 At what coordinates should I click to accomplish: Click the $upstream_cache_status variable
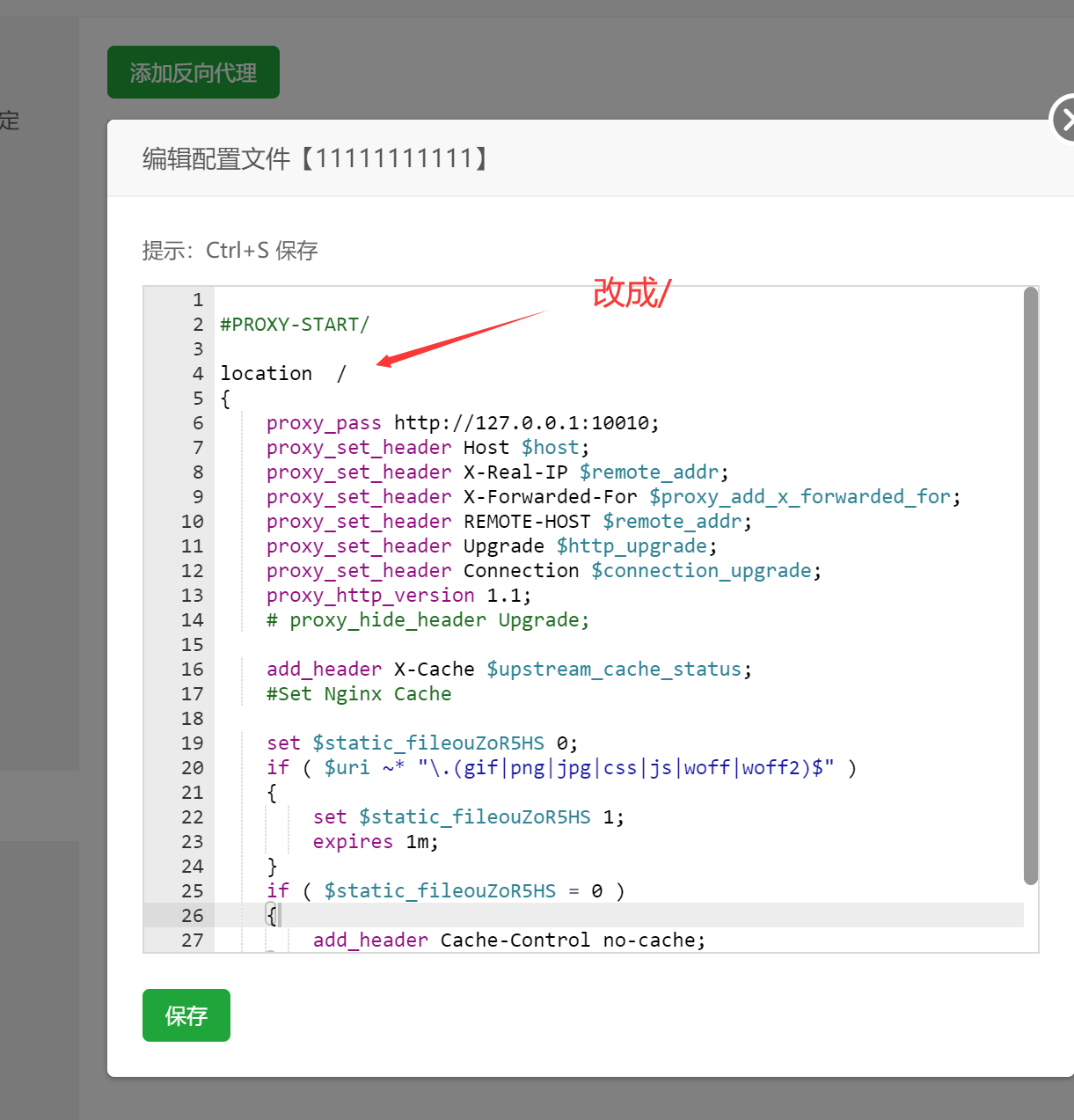point(614,670)
